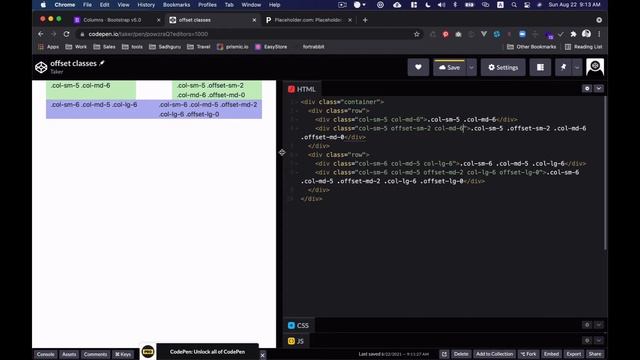Change editor view layout icon
Image resolution: width=640 pixels, height=360 pixels.
(x=540, y=67)
